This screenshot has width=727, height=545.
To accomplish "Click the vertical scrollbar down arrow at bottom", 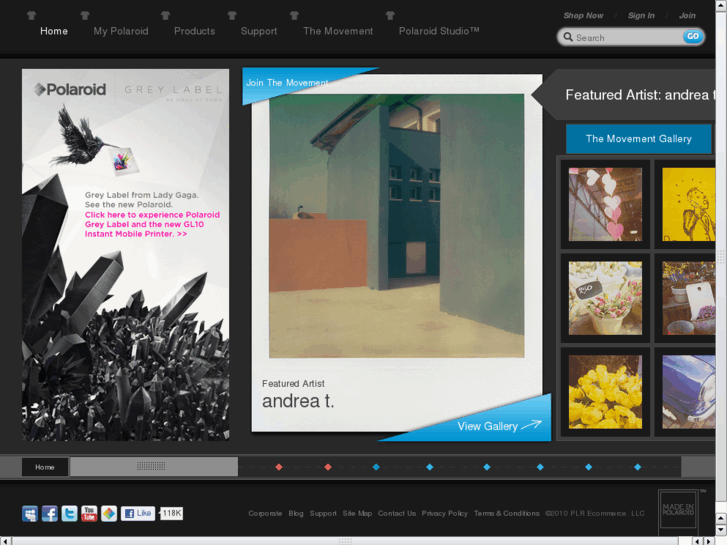I will pyautogui.click(x=721, y=530).
